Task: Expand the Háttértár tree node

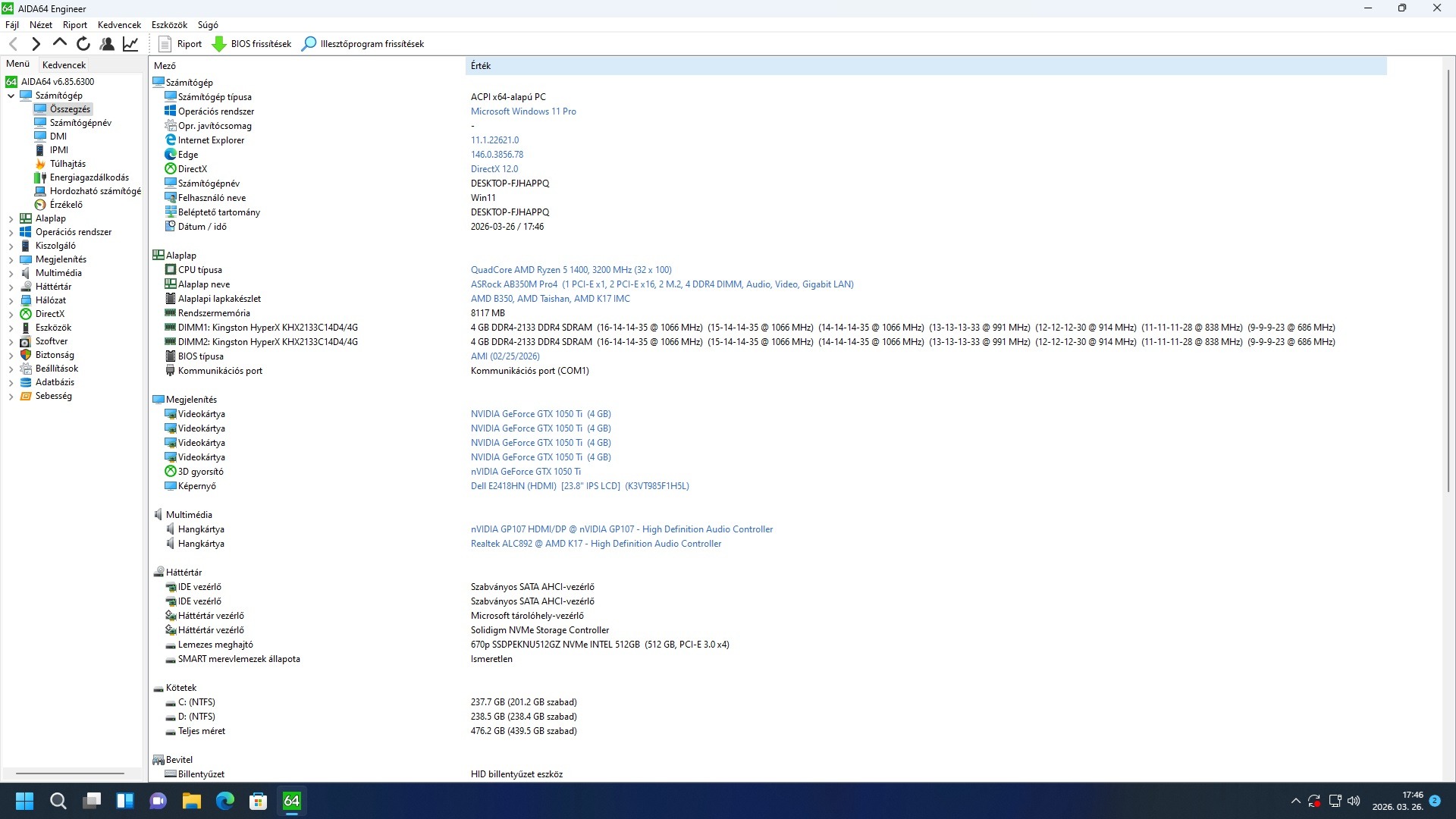Action: pos(11,287)
